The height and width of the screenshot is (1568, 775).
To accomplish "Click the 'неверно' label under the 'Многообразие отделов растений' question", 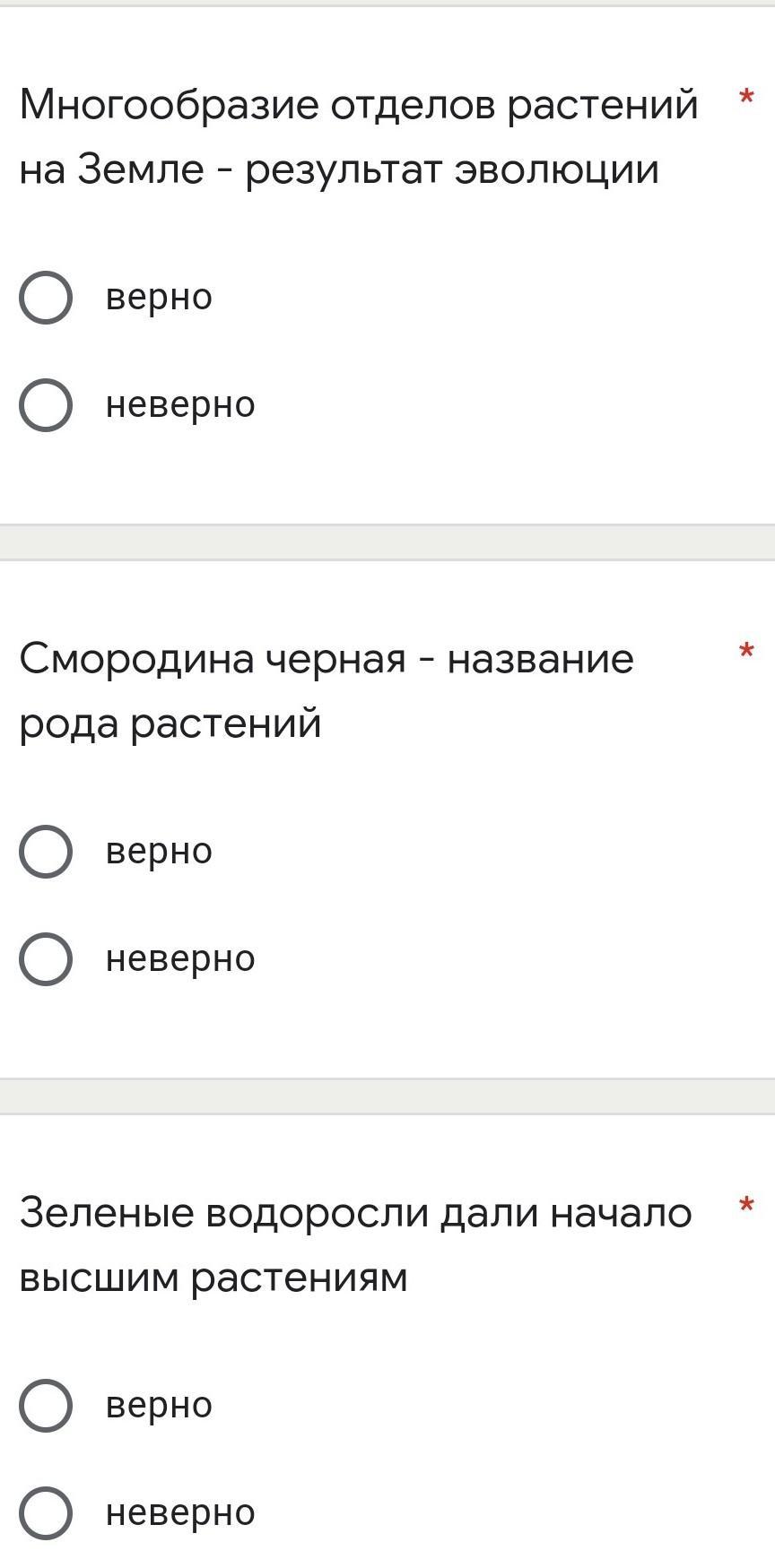I will coord(180,405).
